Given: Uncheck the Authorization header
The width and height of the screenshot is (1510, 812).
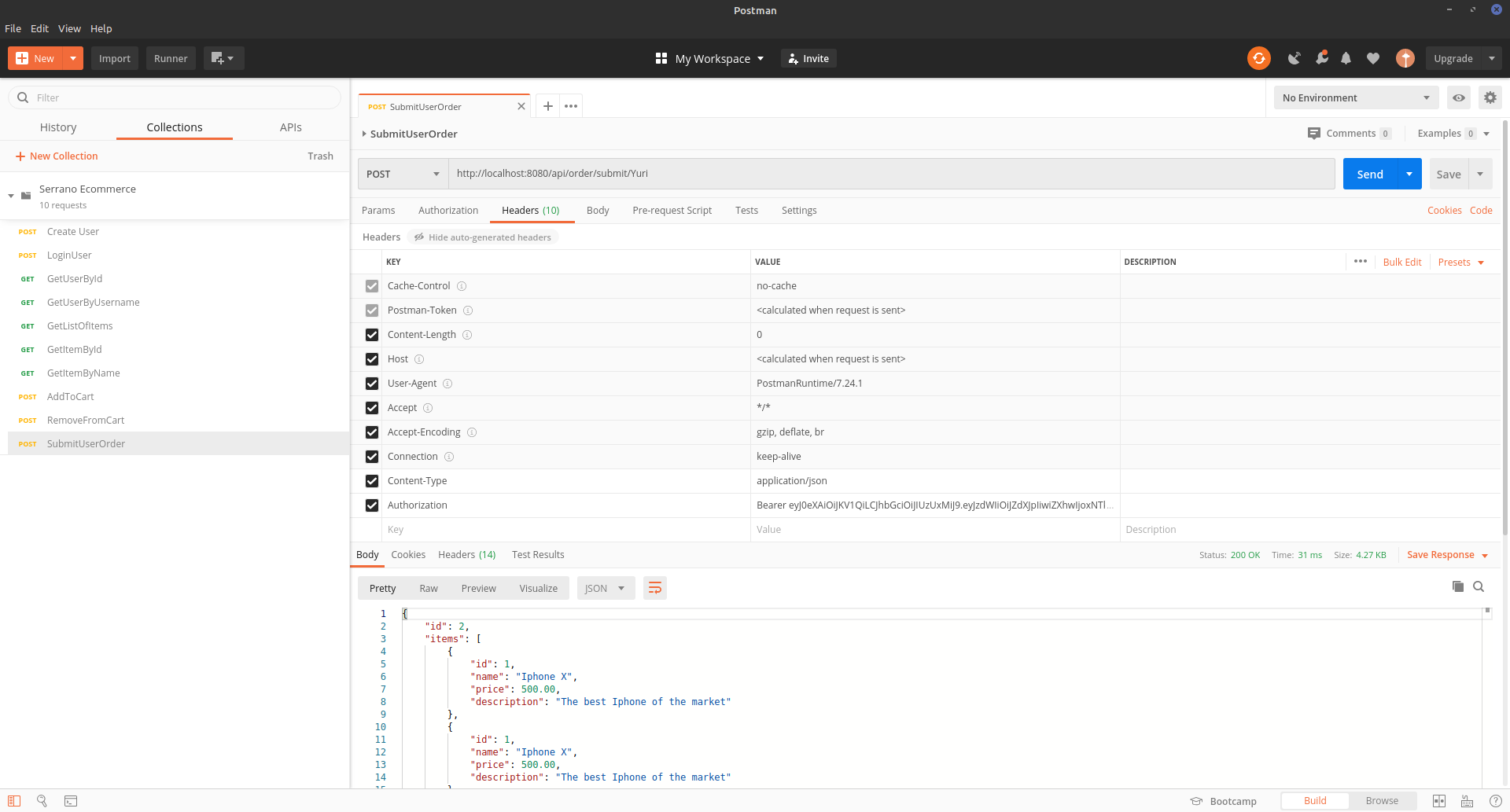Looking at the screenshot, I should (x=372, y=505).
